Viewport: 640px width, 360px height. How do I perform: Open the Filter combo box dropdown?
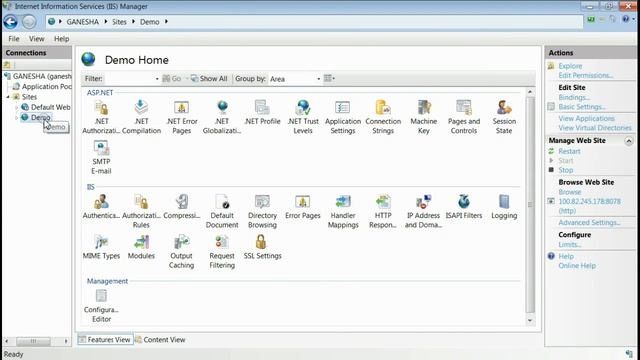pyautogui.click(x=157, y=79)
